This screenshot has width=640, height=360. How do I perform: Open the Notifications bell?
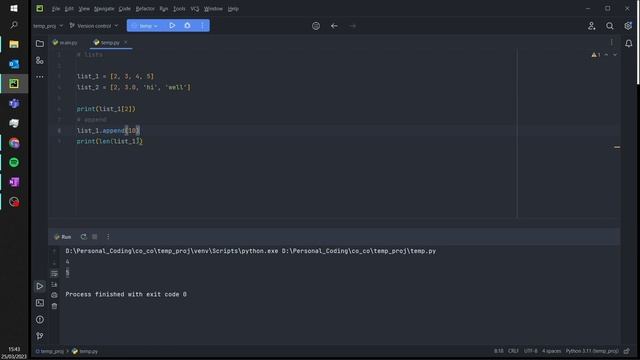click(x=629, y=43)
